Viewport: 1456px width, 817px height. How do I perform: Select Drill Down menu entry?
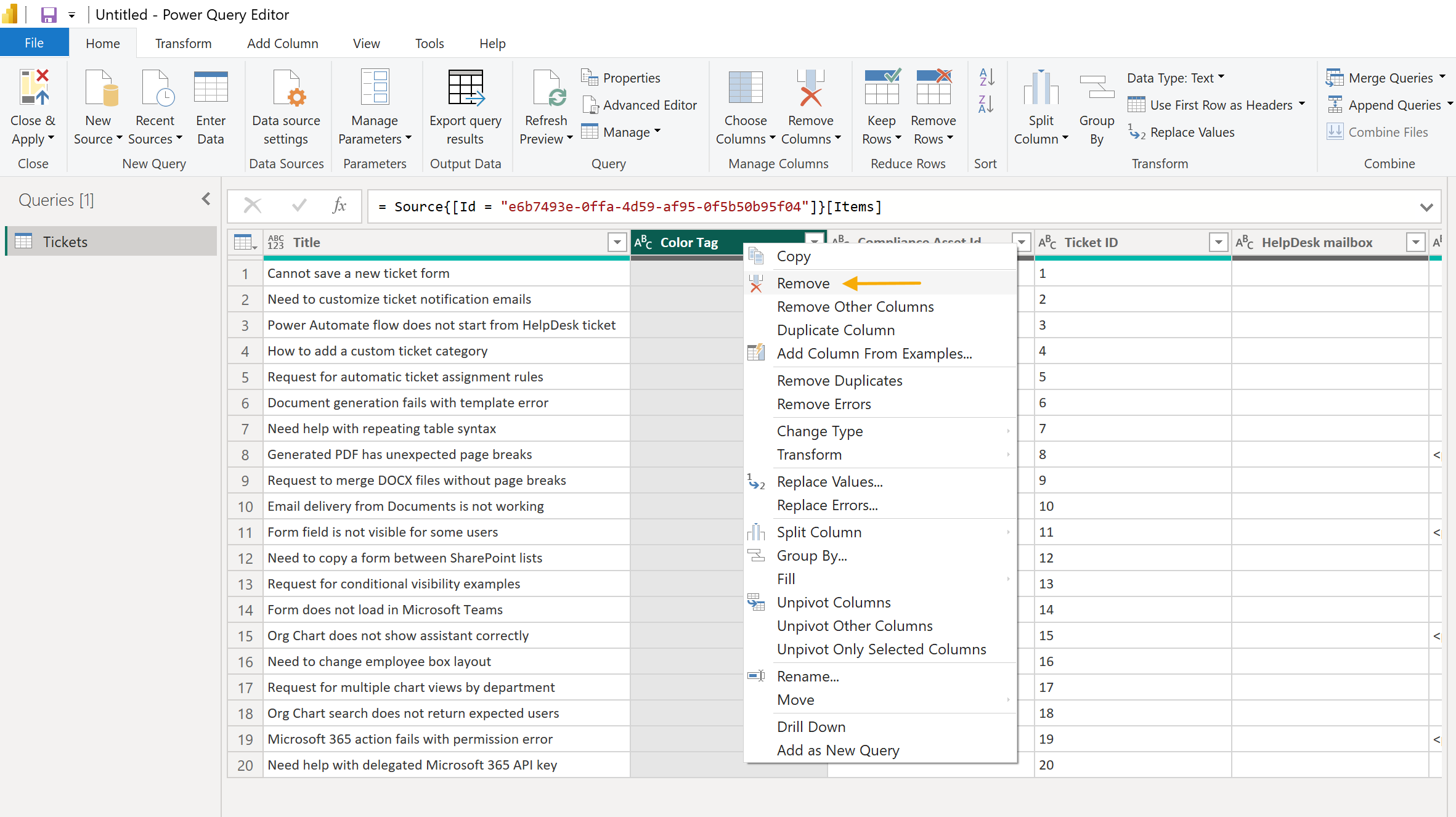880,727
